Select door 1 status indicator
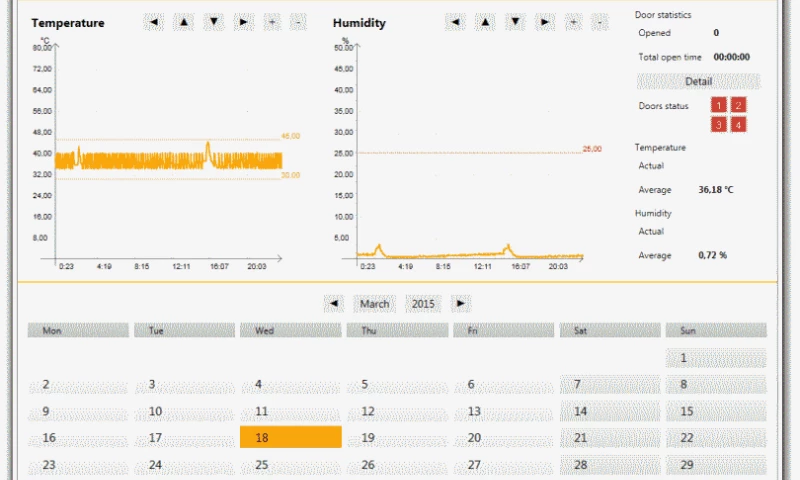The image size is (800, 480). [x=718, y=105]
